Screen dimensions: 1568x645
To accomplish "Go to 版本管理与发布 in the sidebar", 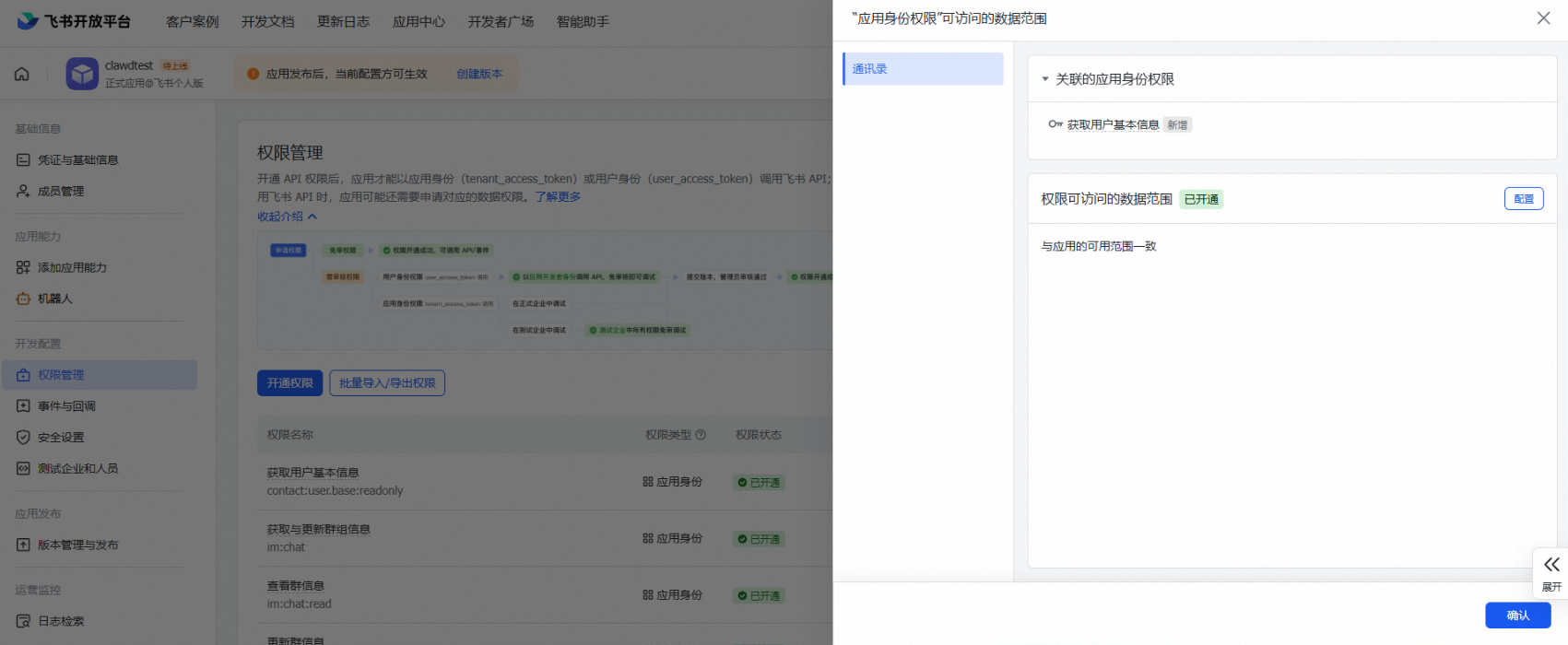I will (x=78, y=545).
